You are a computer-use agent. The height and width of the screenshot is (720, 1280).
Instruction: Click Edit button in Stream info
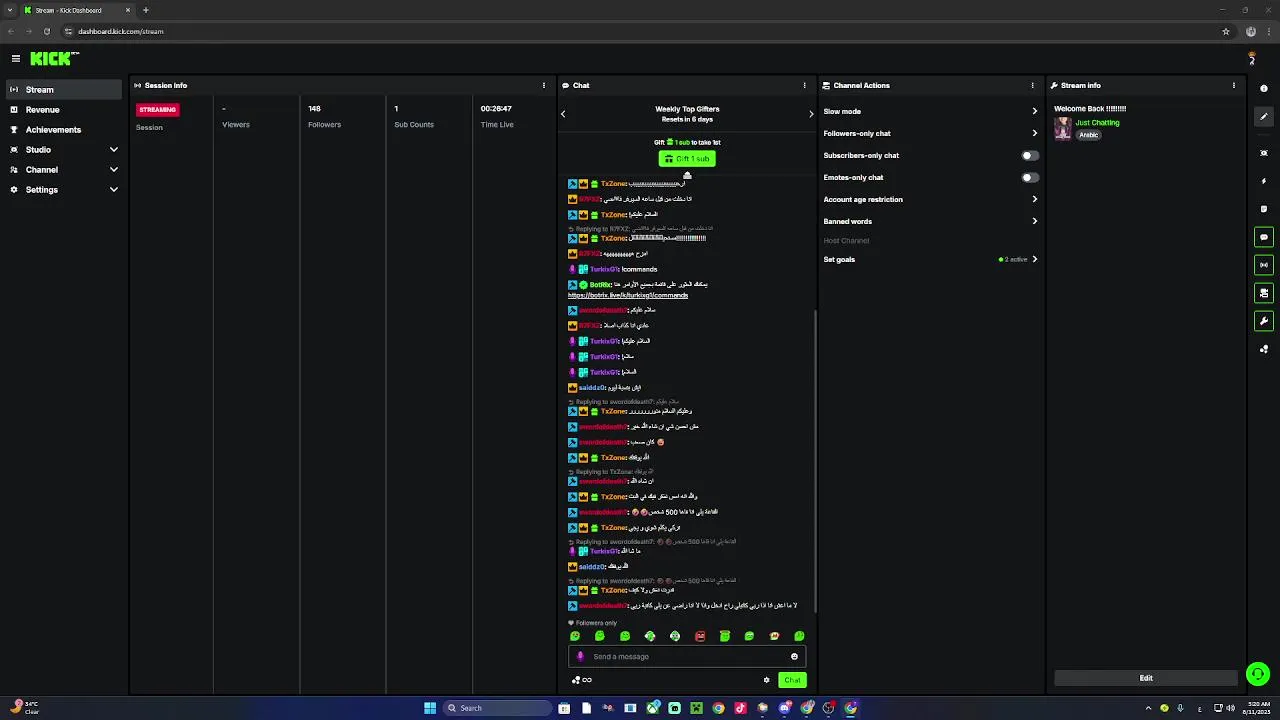coord(1146,678)
